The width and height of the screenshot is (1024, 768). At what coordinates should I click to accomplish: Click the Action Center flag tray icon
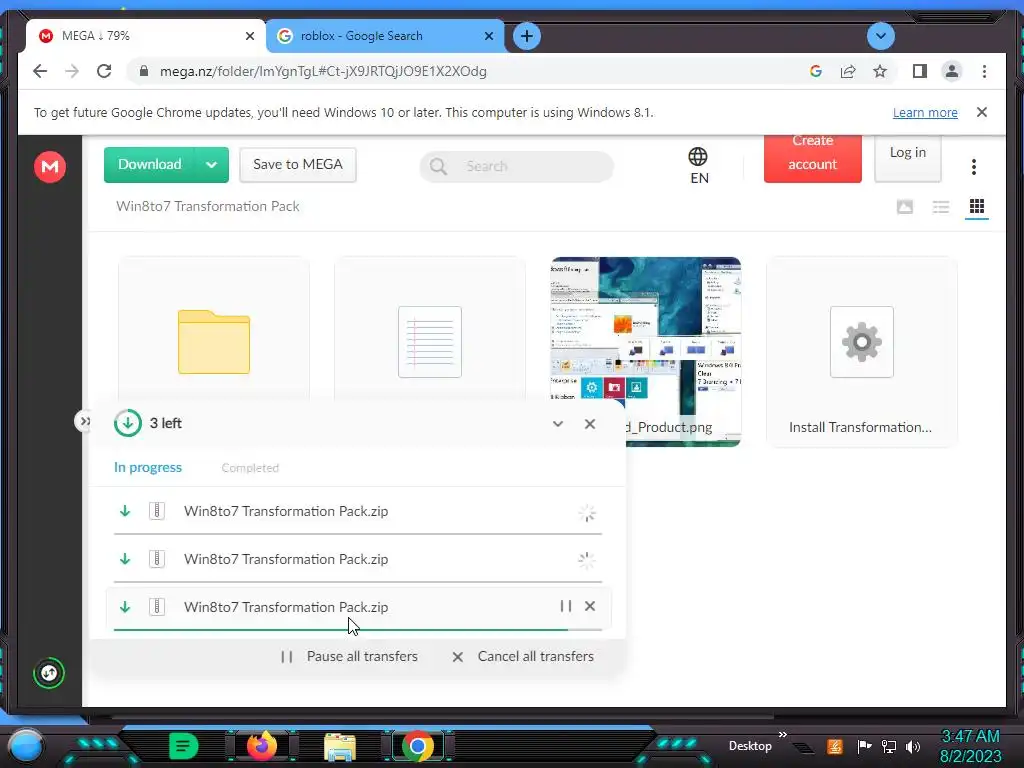click(864, 746)
